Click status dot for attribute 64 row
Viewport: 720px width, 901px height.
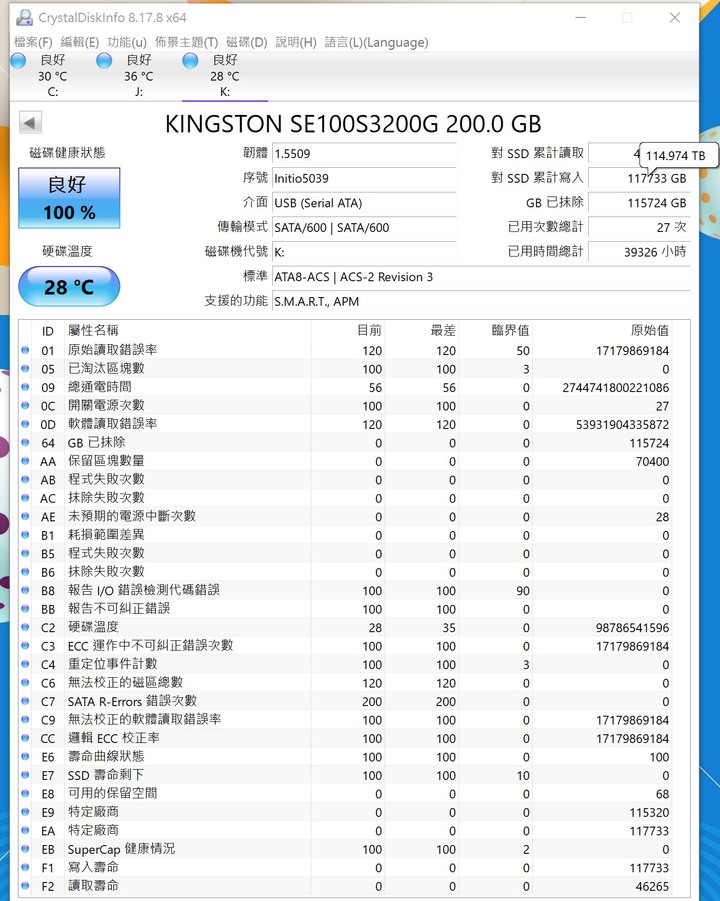coord(25,442)
